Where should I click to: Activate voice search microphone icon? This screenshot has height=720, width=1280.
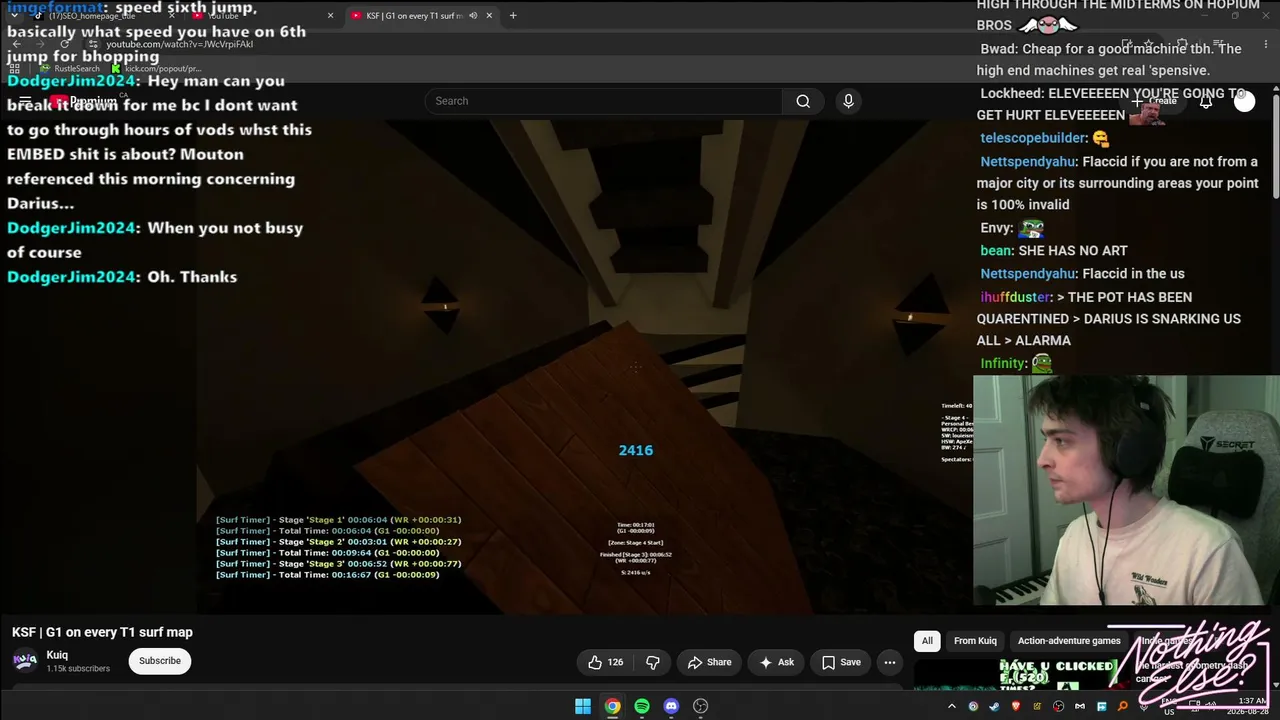848,101
